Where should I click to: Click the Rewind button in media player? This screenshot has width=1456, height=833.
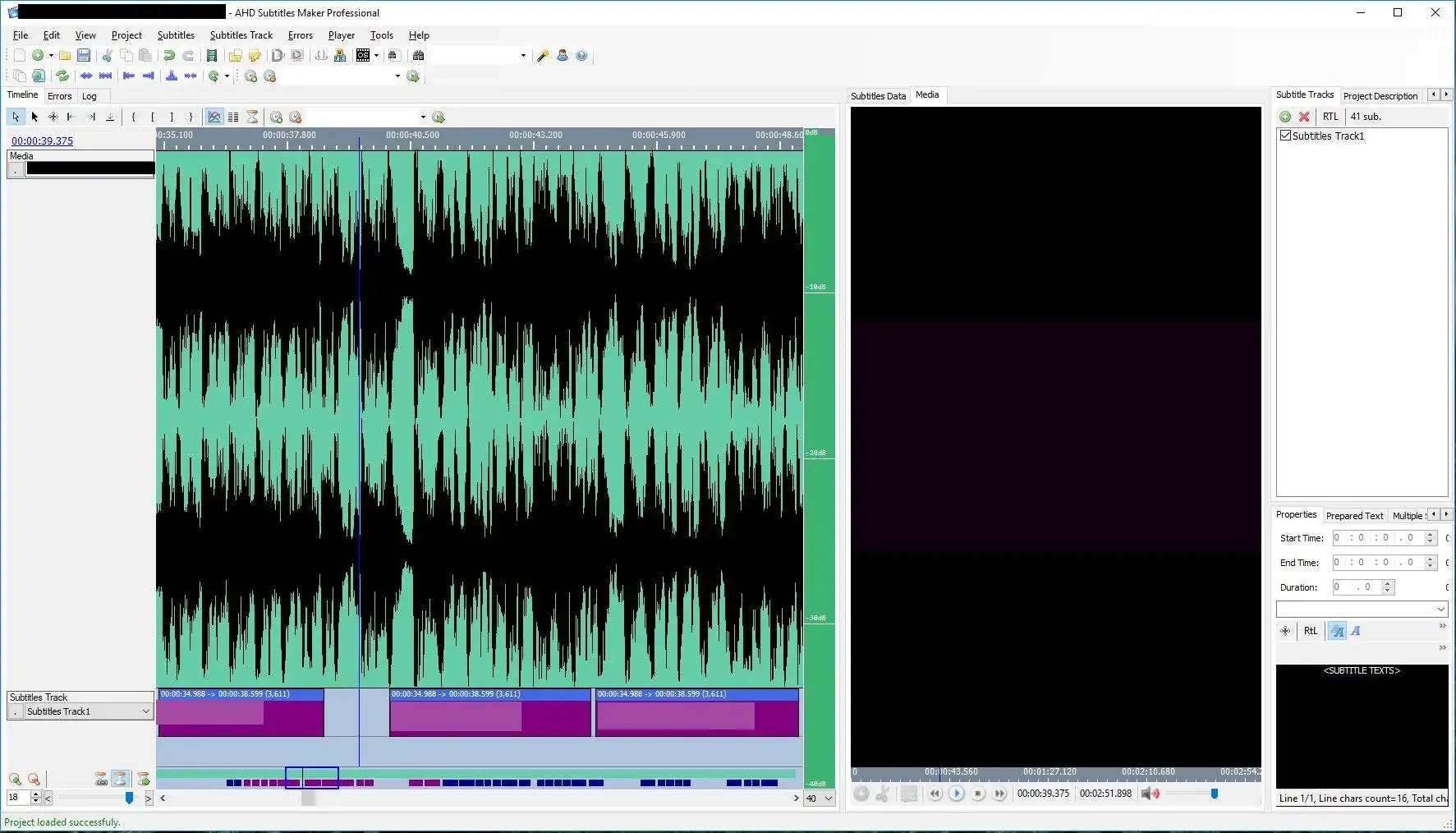click(935, 794)
